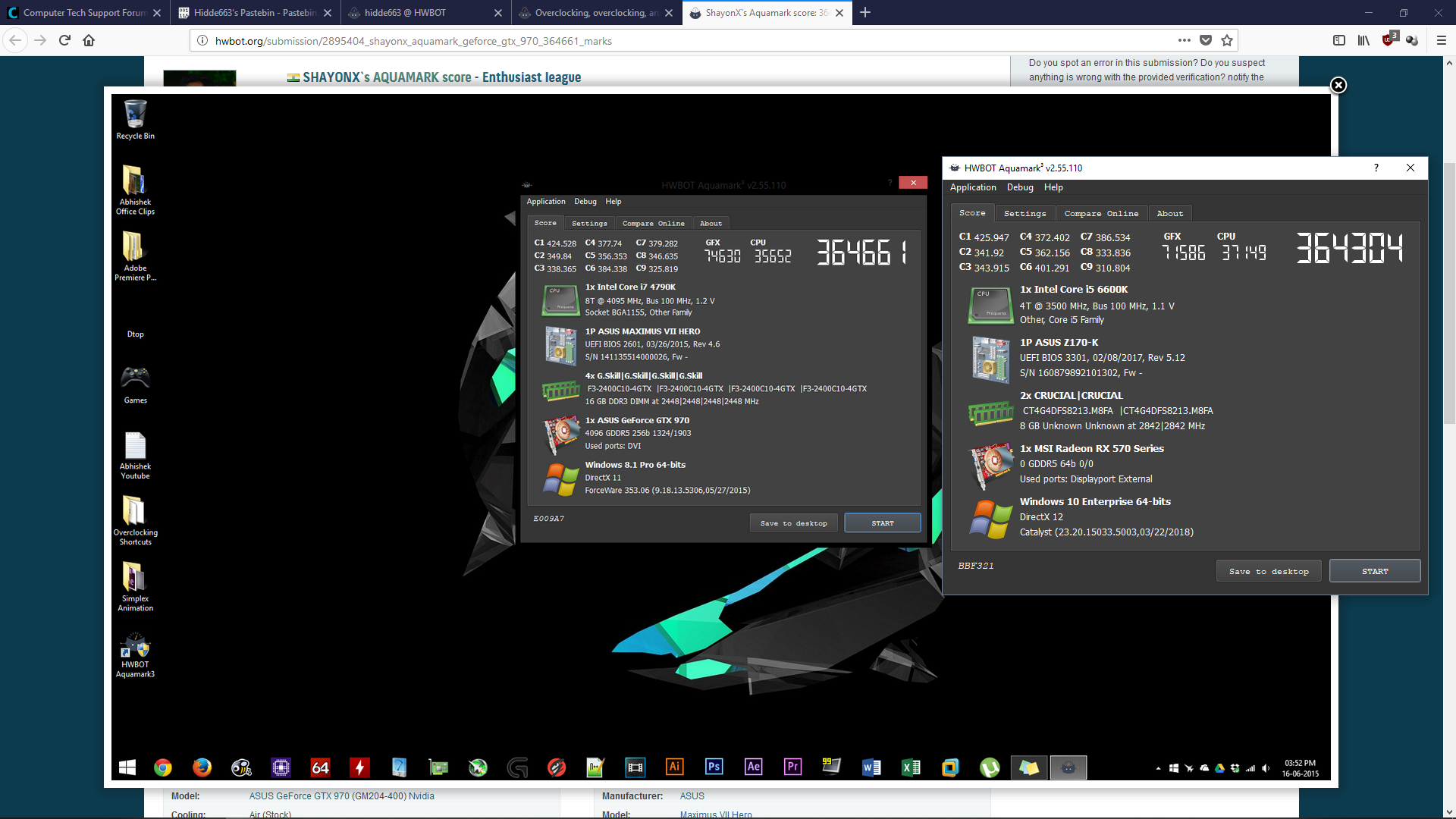This screenshot has width=1456, height=819.
Task: Bookmark this page with the star
Action: tap(1227, 40)
